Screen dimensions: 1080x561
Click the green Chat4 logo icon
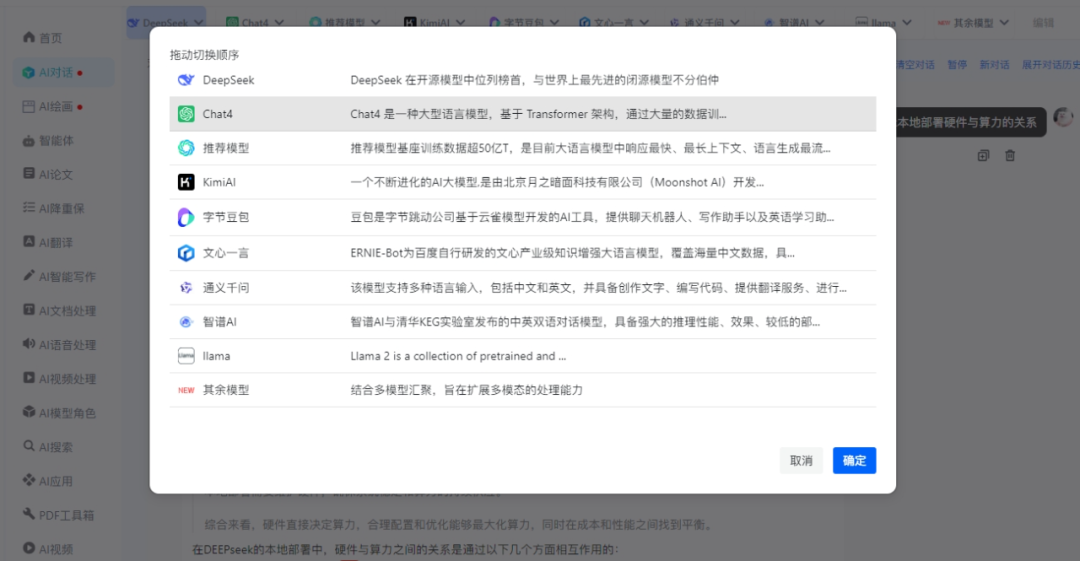186,114
